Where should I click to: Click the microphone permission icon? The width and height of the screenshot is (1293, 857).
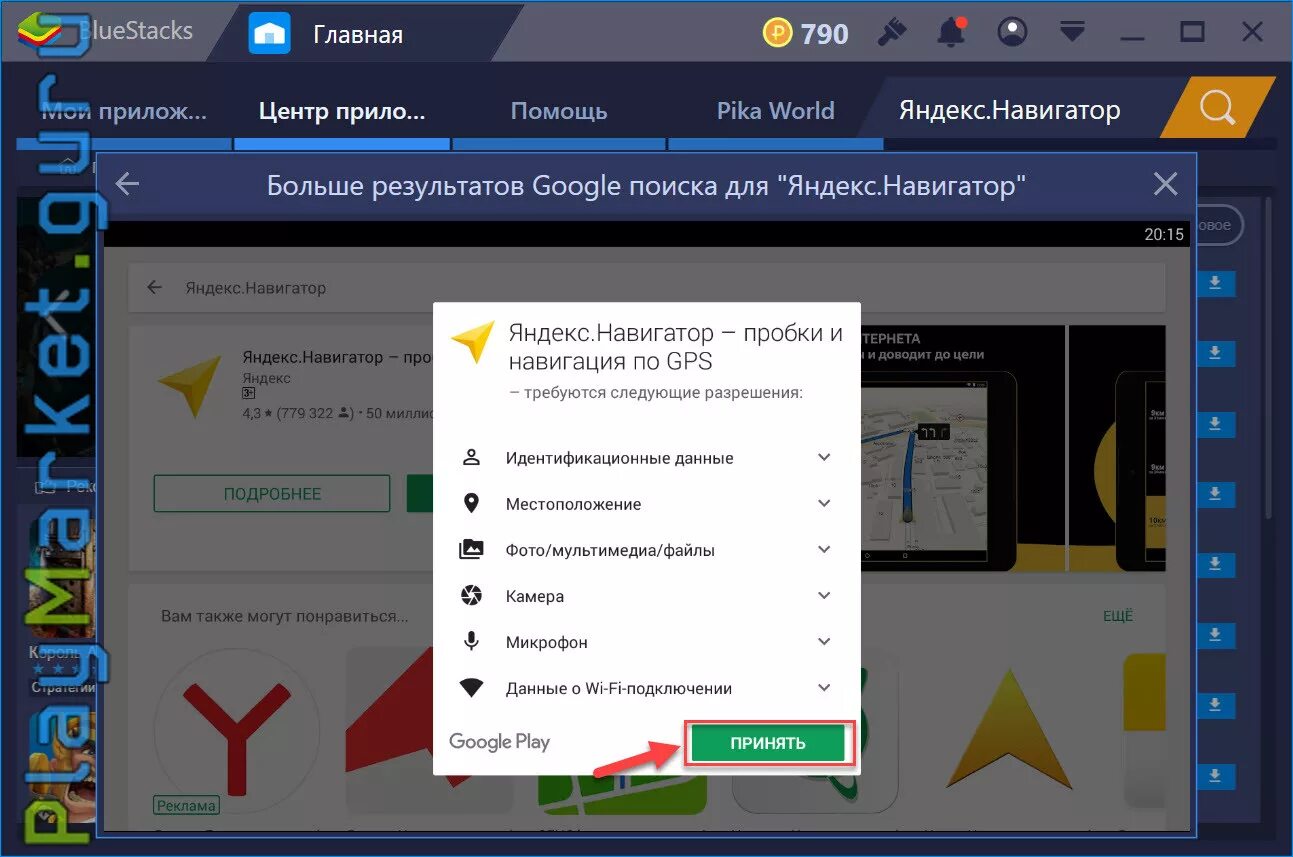pyautogui.click(x=471, y=641)
